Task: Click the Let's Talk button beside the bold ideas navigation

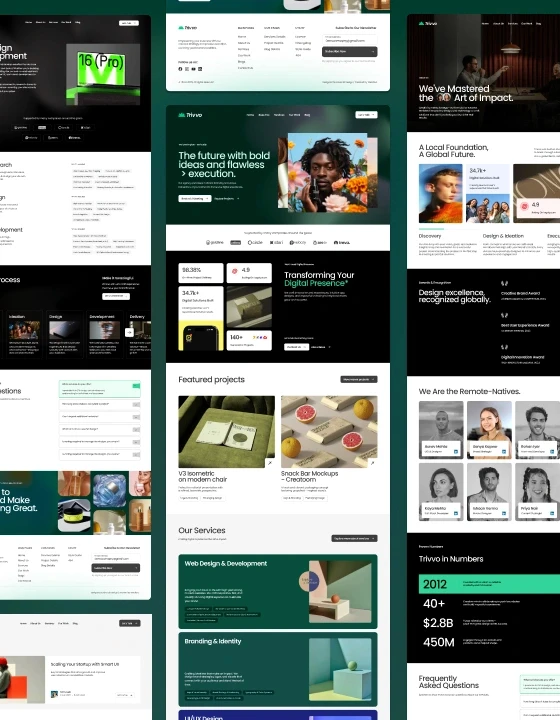Action: [x=366, y=115]
